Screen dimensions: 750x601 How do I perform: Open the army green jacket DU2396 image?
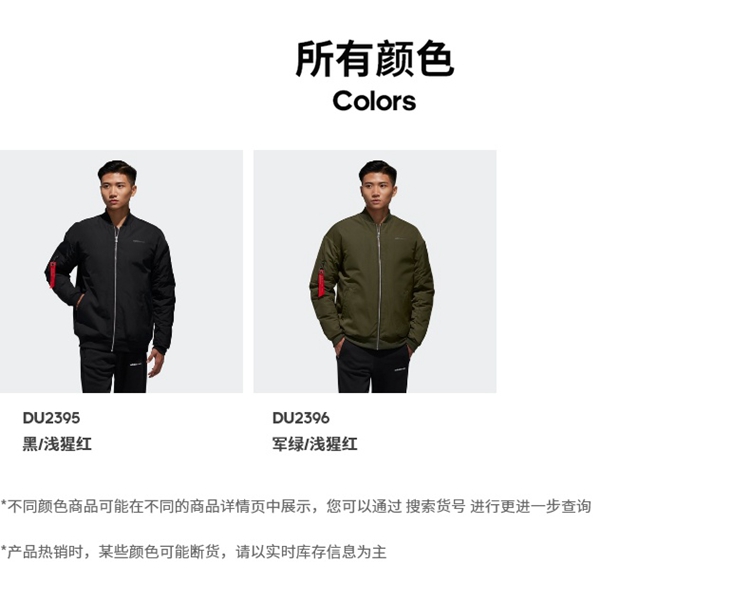coord(375,271)
